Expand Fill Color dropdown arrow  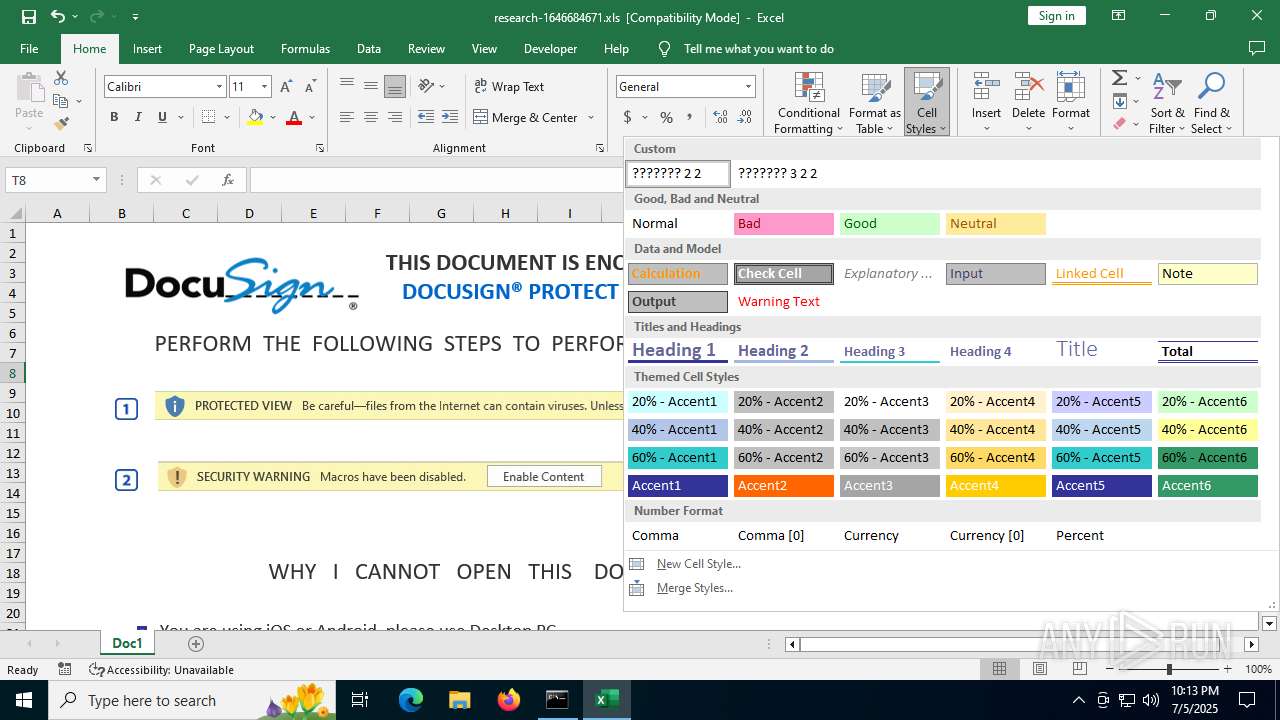(272, 118)
